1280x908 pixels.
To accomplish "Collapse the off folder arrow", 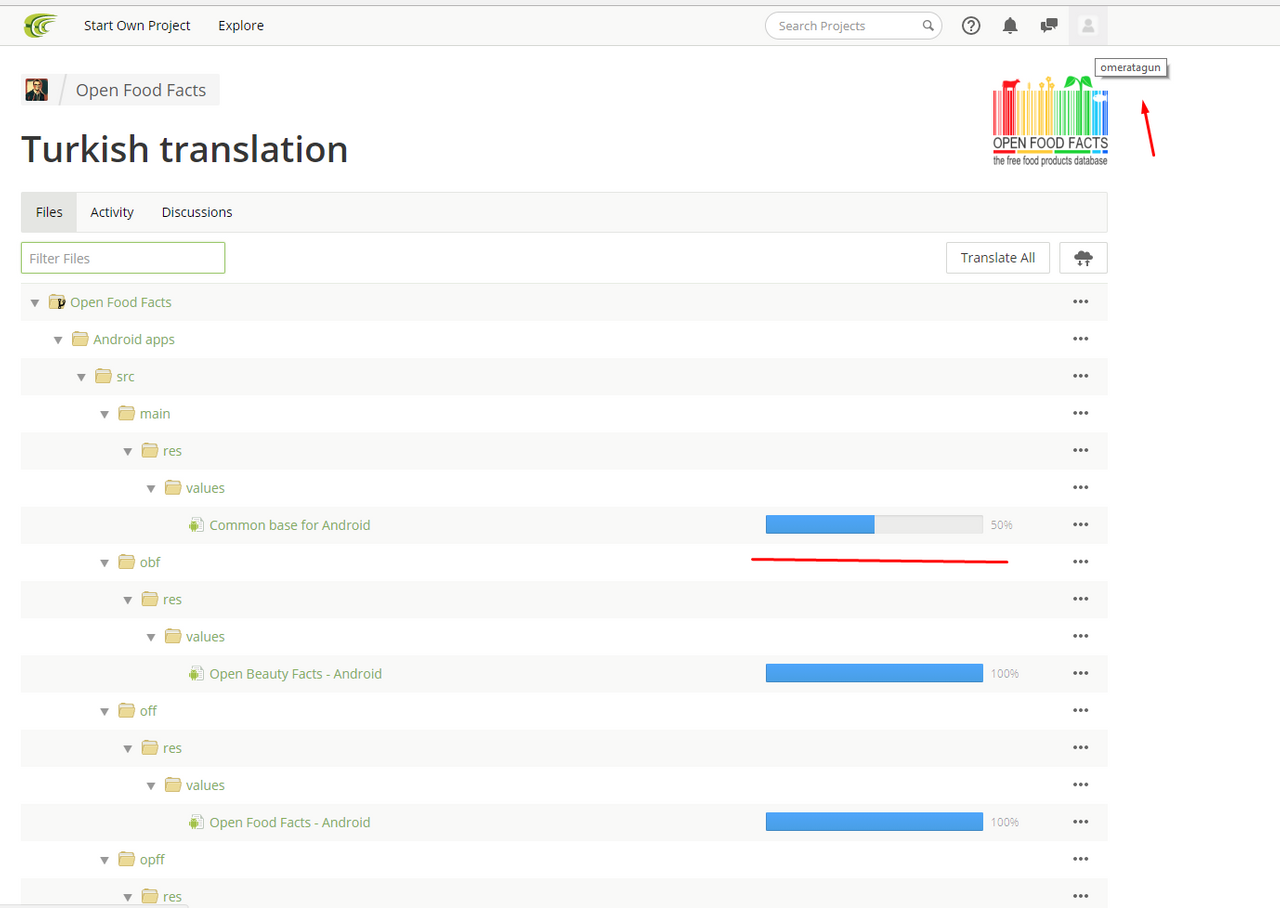I will tap(104, 712).
